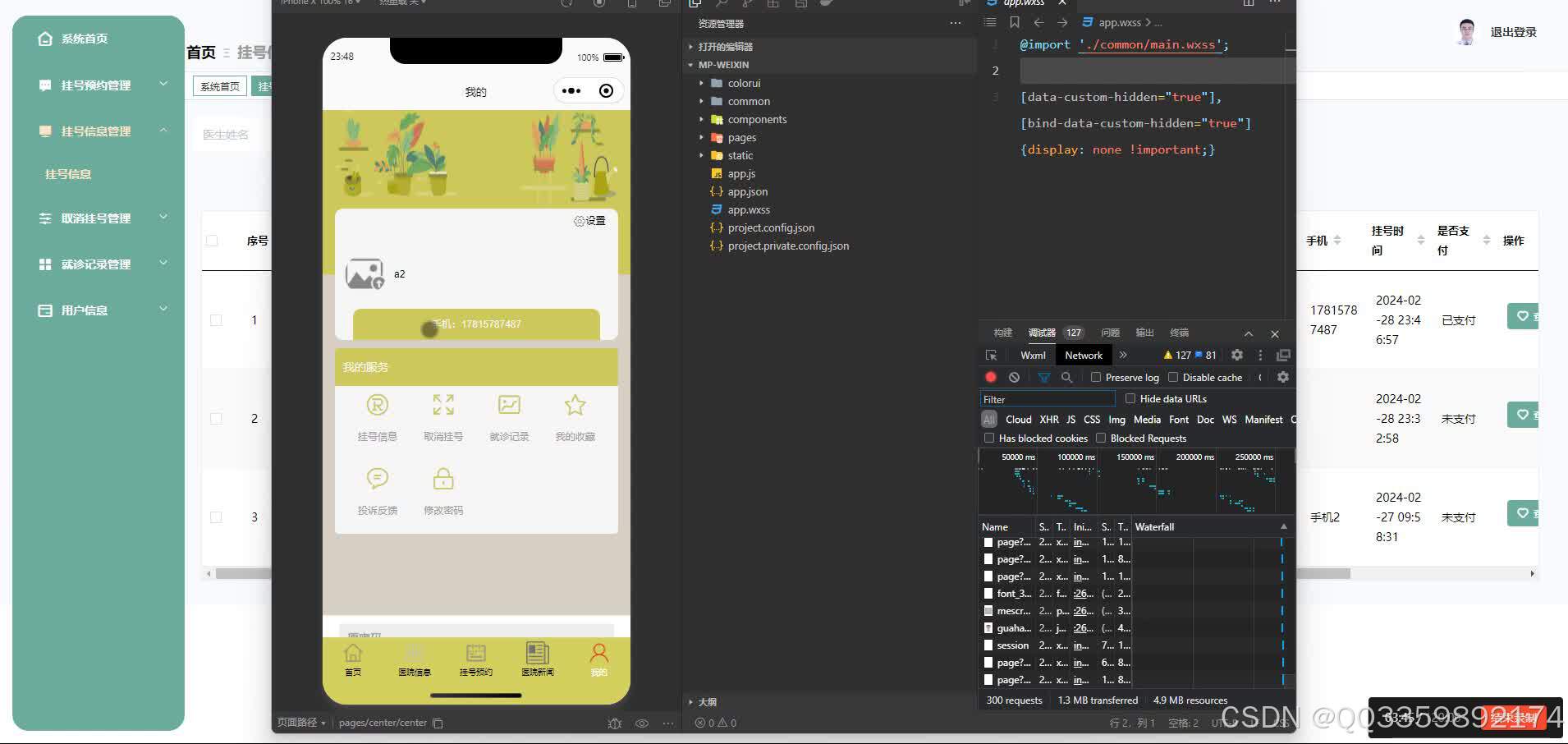The image size is (1568, 744).
Task: Expand the 用户信息 sidebar menu
Action: point(103,310)
